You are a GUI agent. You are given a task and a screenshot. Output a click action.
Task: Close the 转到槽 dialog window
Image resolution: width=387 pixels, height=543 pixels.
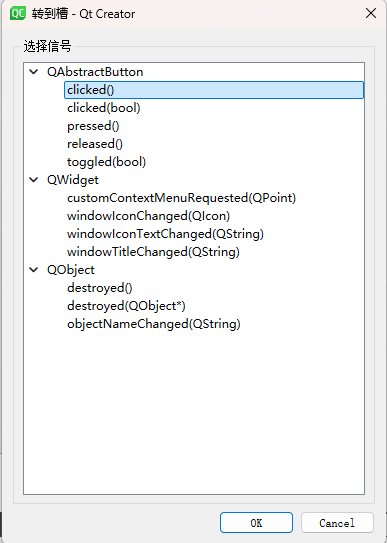(371, 14)
